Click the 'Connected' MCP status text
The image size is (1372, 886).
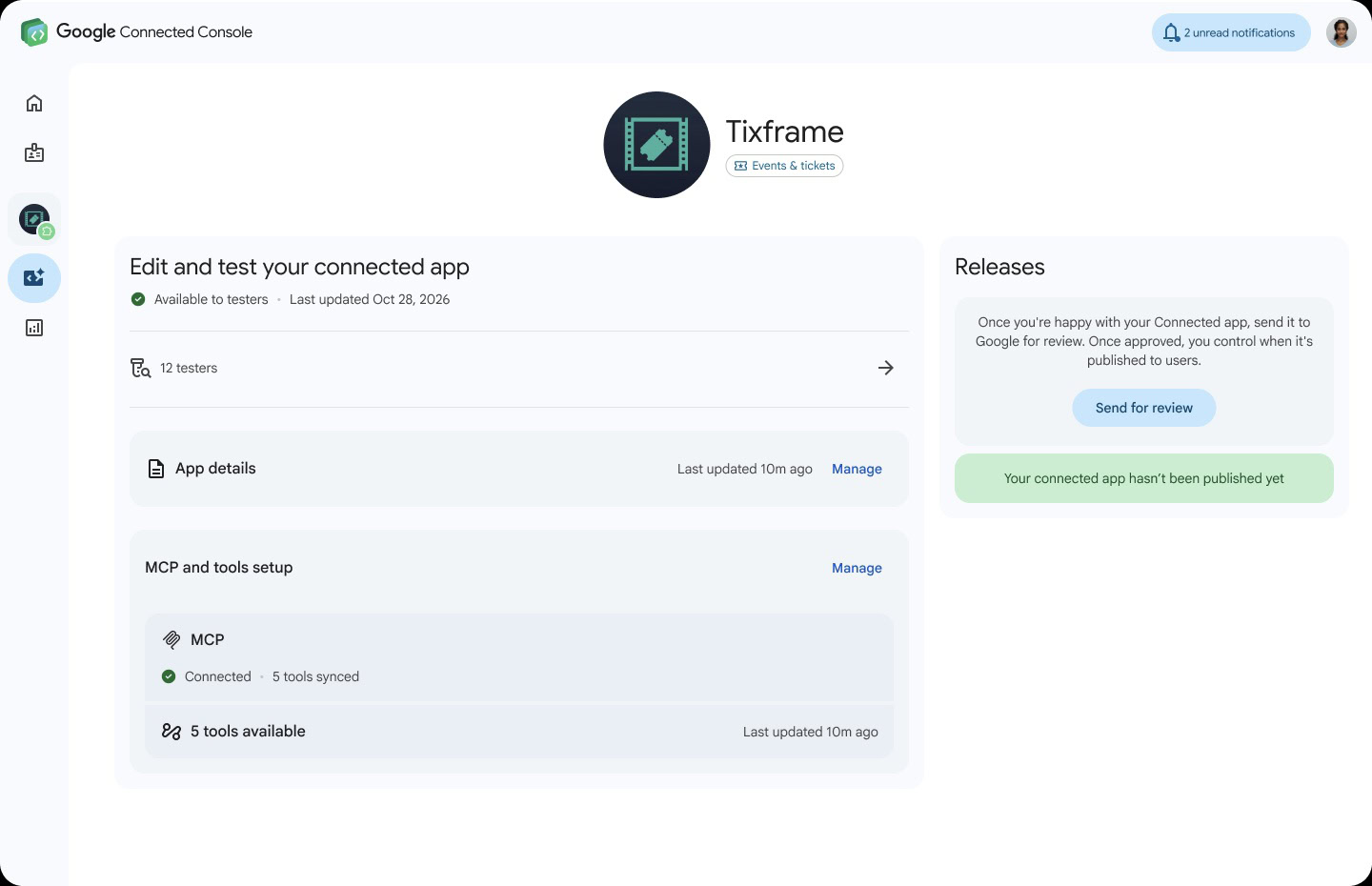[218, 676]
